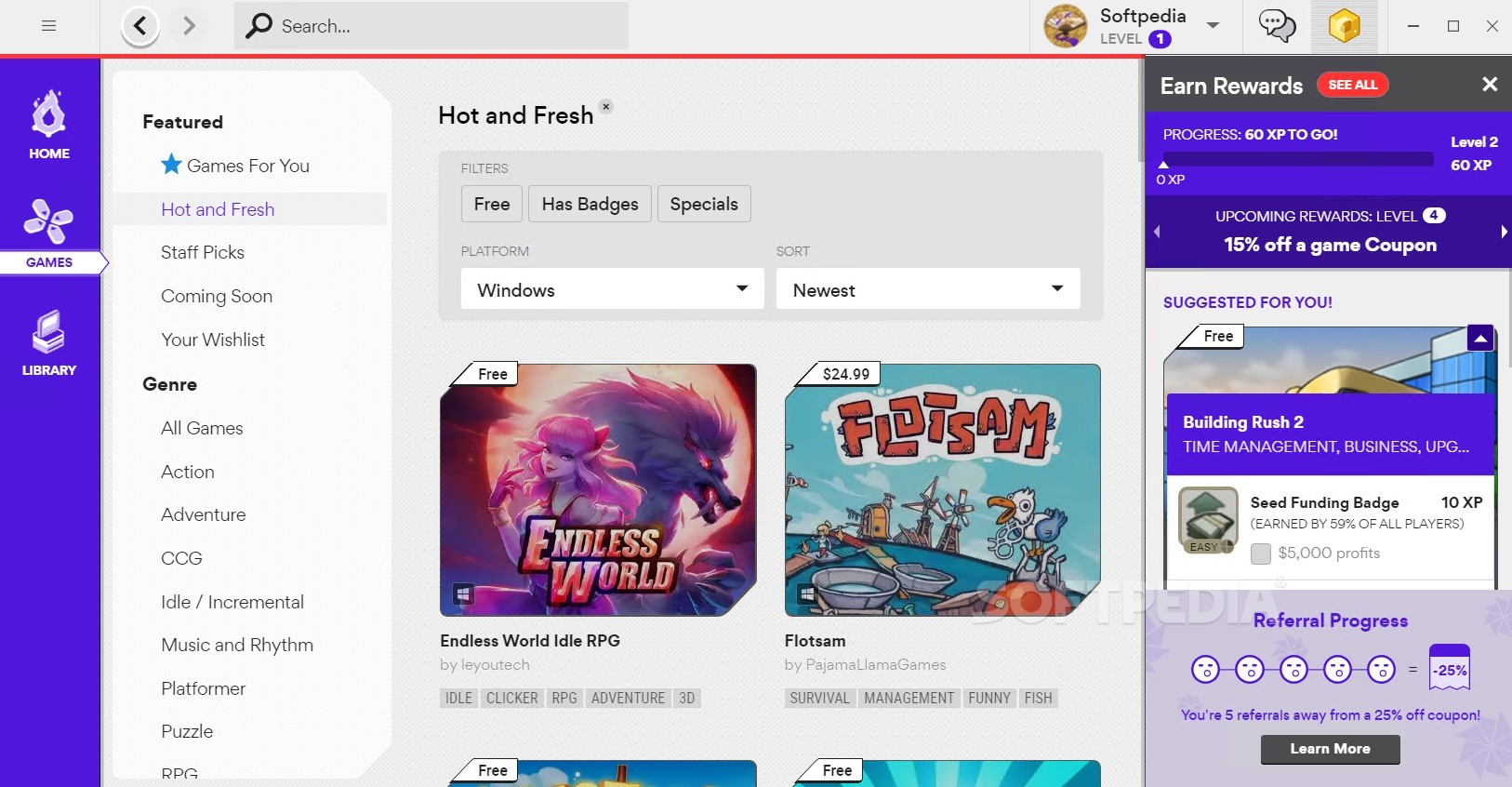
Task: Click the first referral progress face
Action: (x=1205, y=669)
